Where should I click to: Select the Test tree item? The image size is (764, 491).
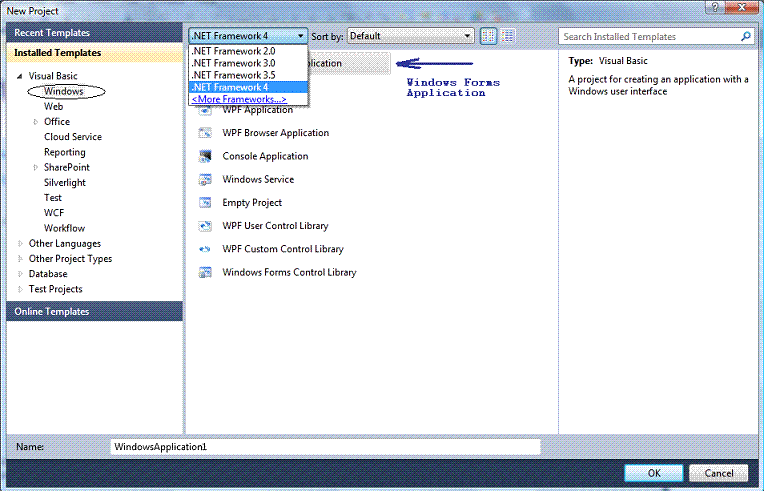pyautogui.click(x=53, y=198)
